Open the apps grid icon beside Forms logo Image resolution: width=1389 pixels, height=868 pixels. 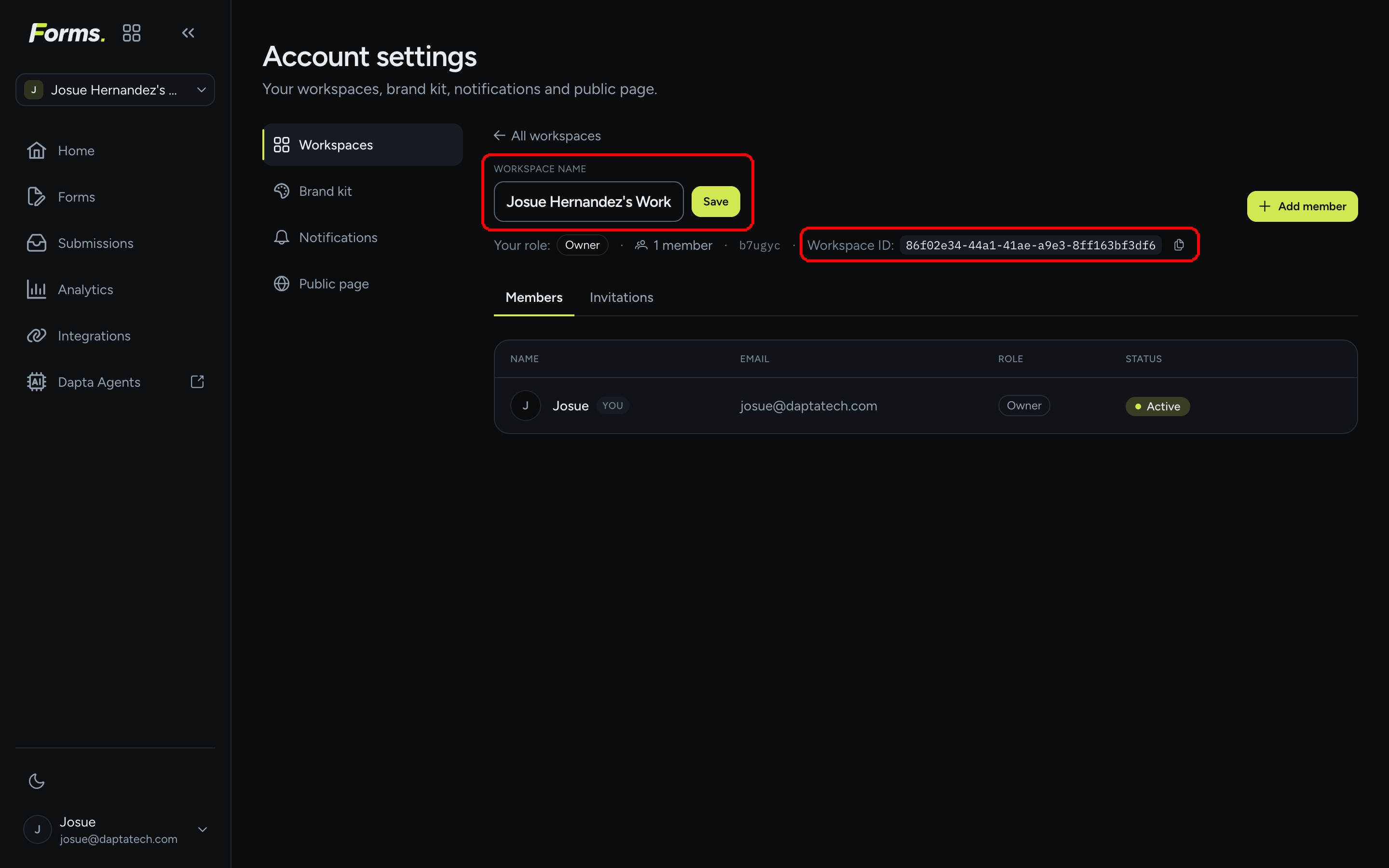[132, 33]
